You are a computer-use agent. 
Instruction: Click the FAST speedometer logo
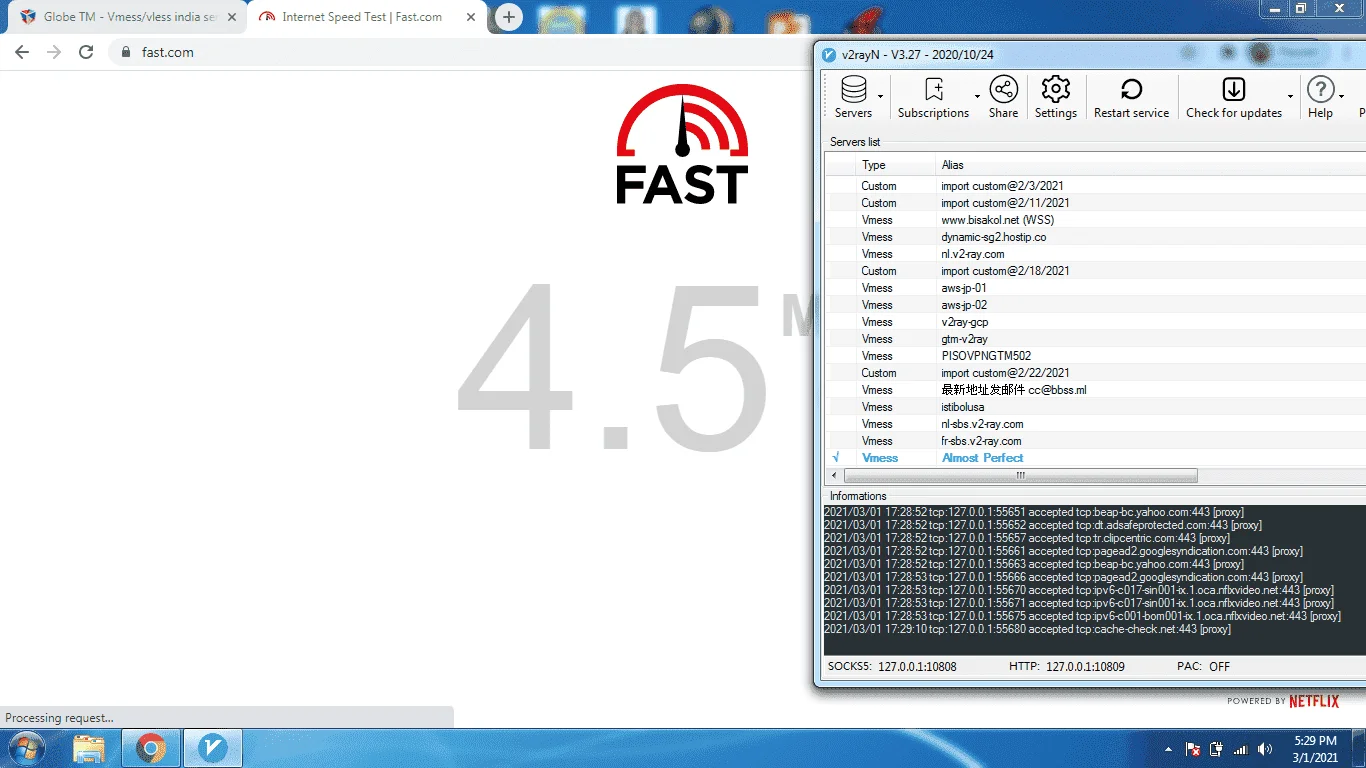tap(682, 144)
